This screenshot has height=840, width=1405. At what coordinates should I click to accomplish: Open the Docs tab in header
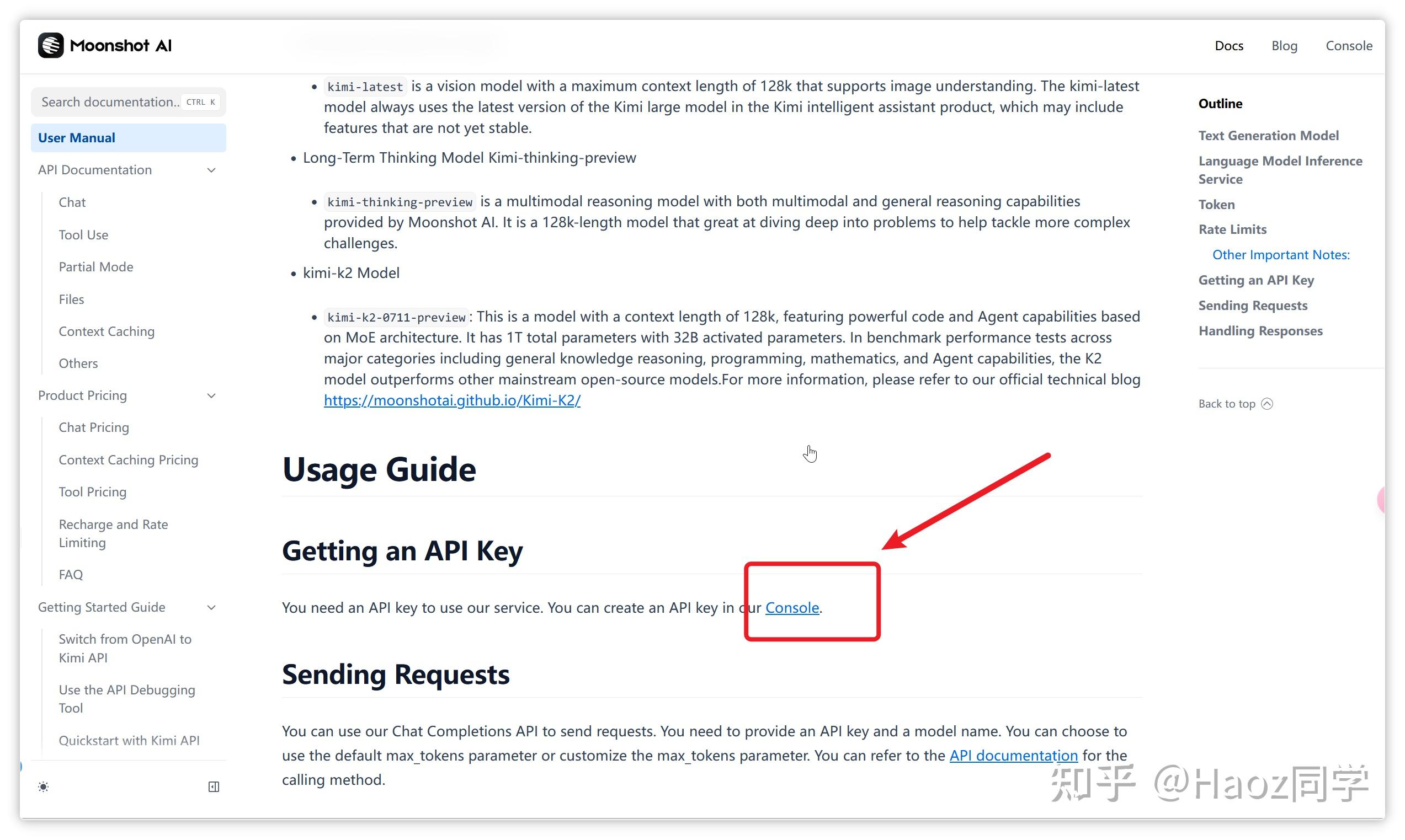click(1228, 45)
